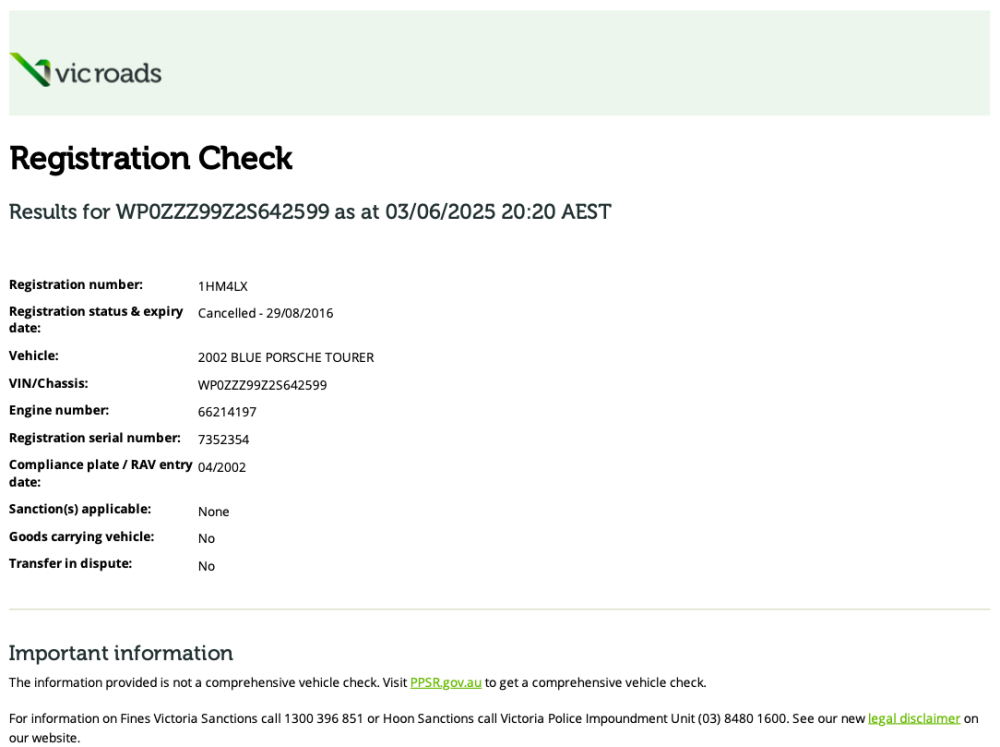Click the Registration number: label
This screenshot has width=1000, height=747.
(x=76, y=285)
